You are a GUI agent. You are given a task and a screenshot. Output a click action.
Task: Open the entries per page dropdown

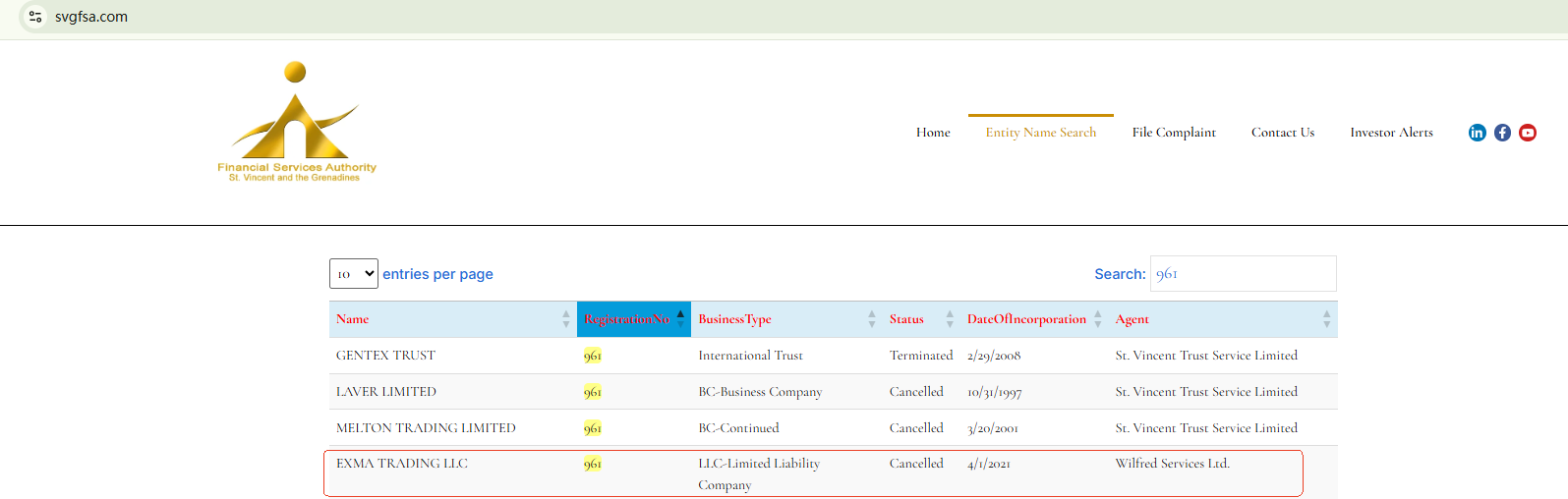(x=354, y=274)
